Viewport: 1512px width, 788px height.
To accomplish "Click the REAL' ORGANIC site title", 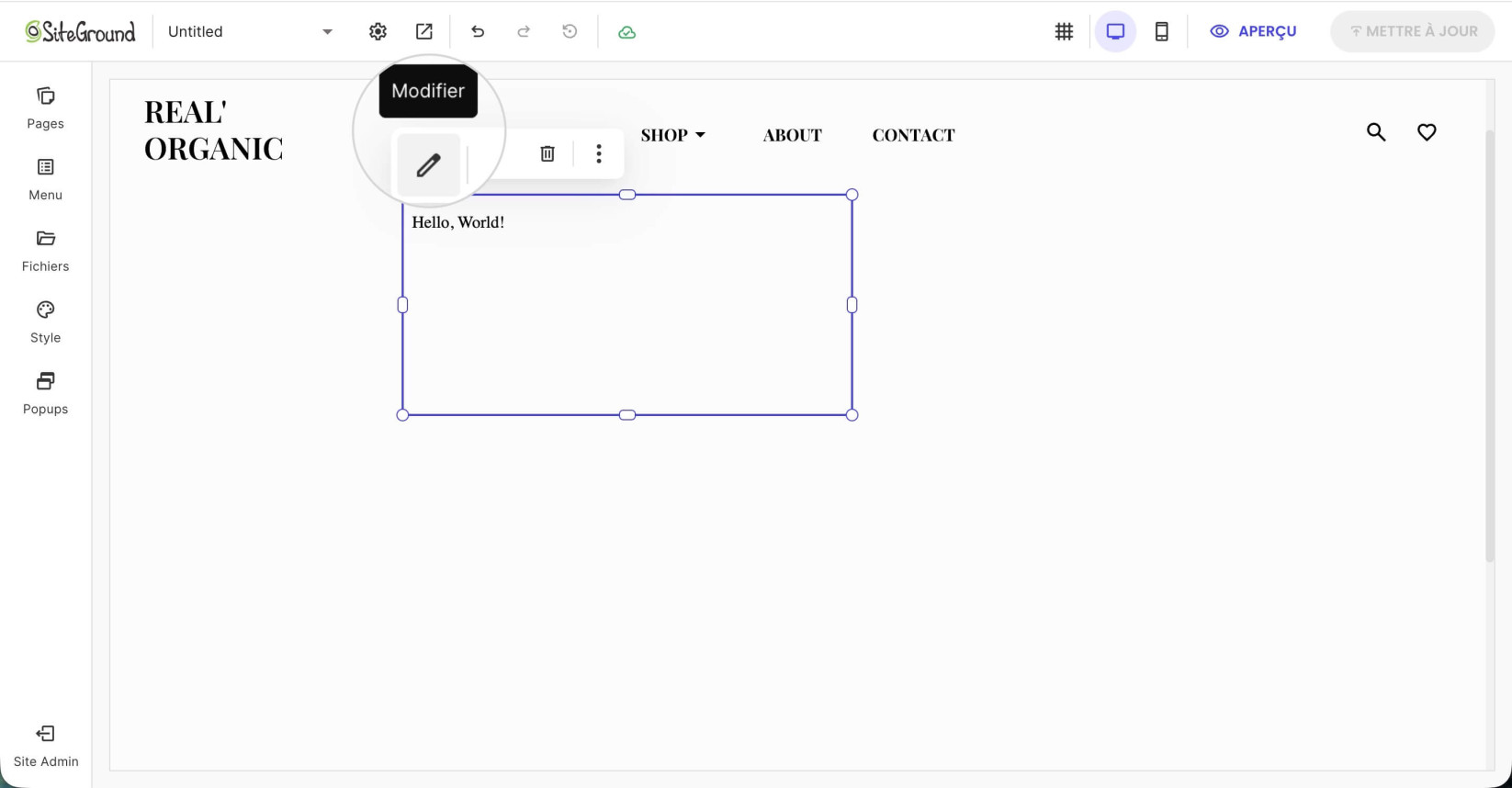I will (213, 130).
